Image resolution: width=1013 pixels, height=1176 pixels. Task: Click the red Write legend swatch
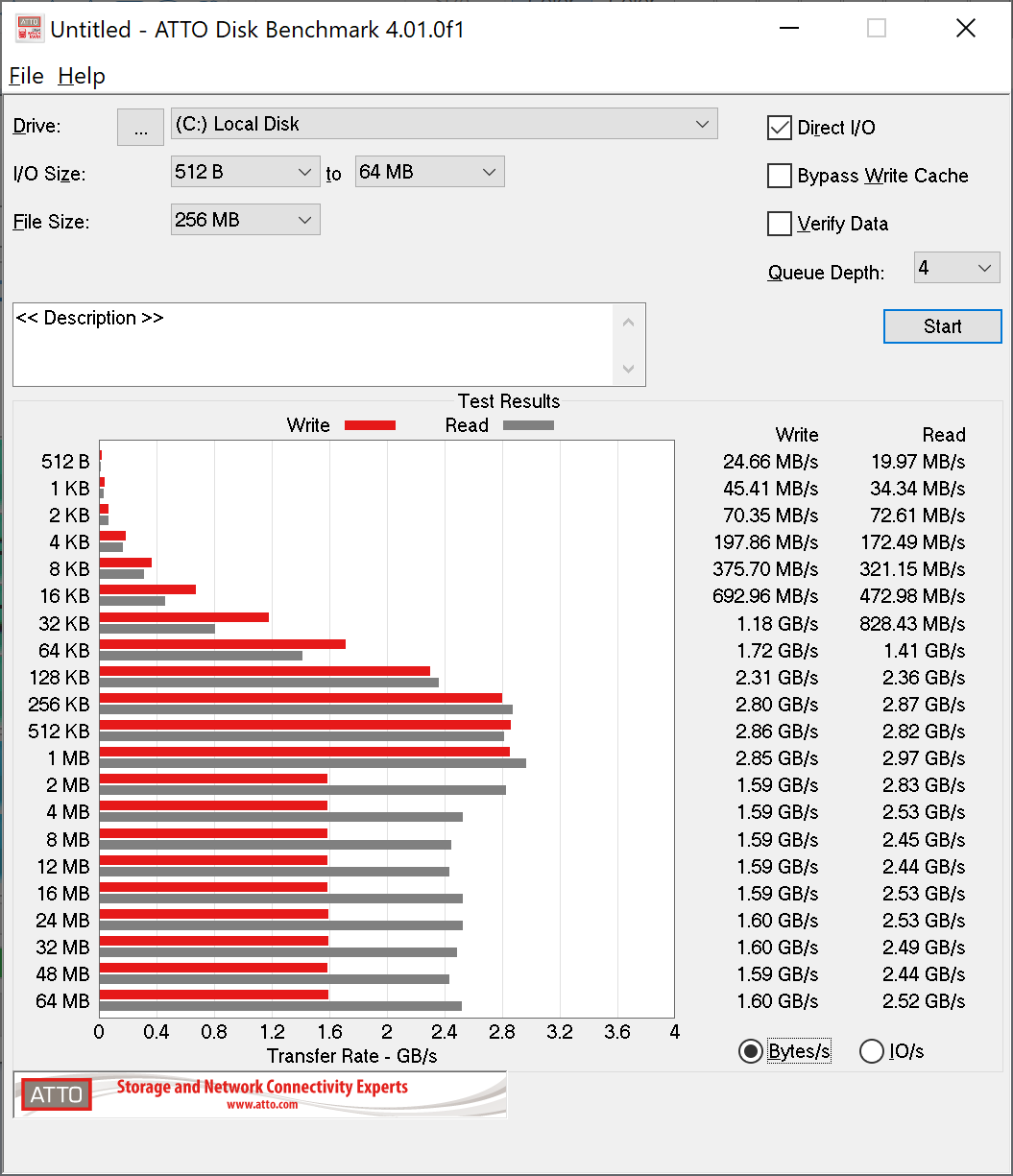pos(370,425)
